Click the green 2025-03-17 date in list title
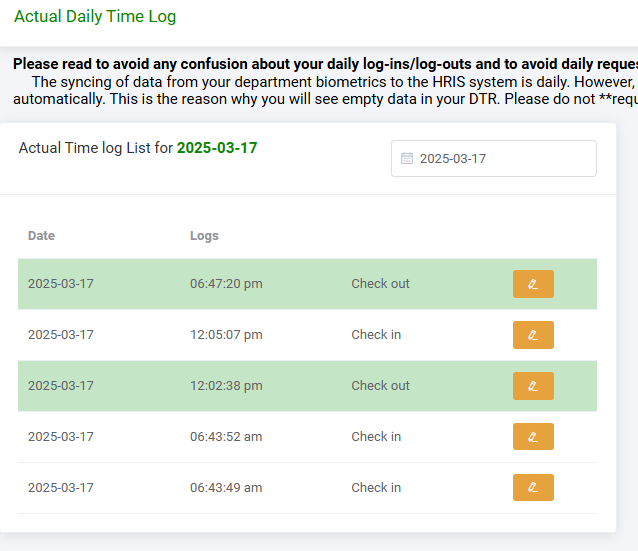This screenshot has width=638, height=551. [217, 148]
